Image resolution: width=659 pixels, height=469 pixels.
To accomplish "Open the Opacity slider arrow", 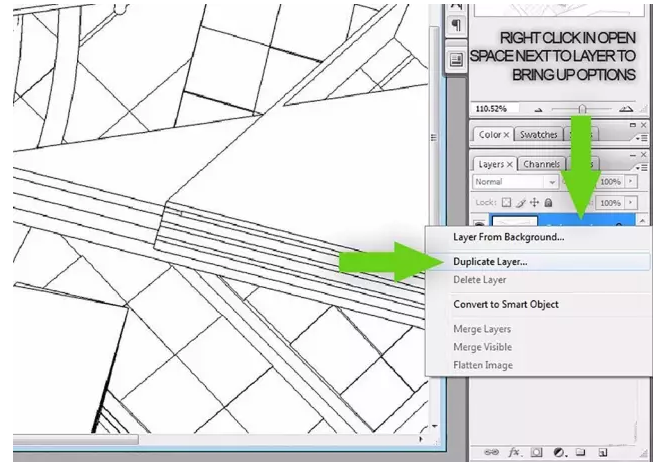I will (x=630, y=182).
